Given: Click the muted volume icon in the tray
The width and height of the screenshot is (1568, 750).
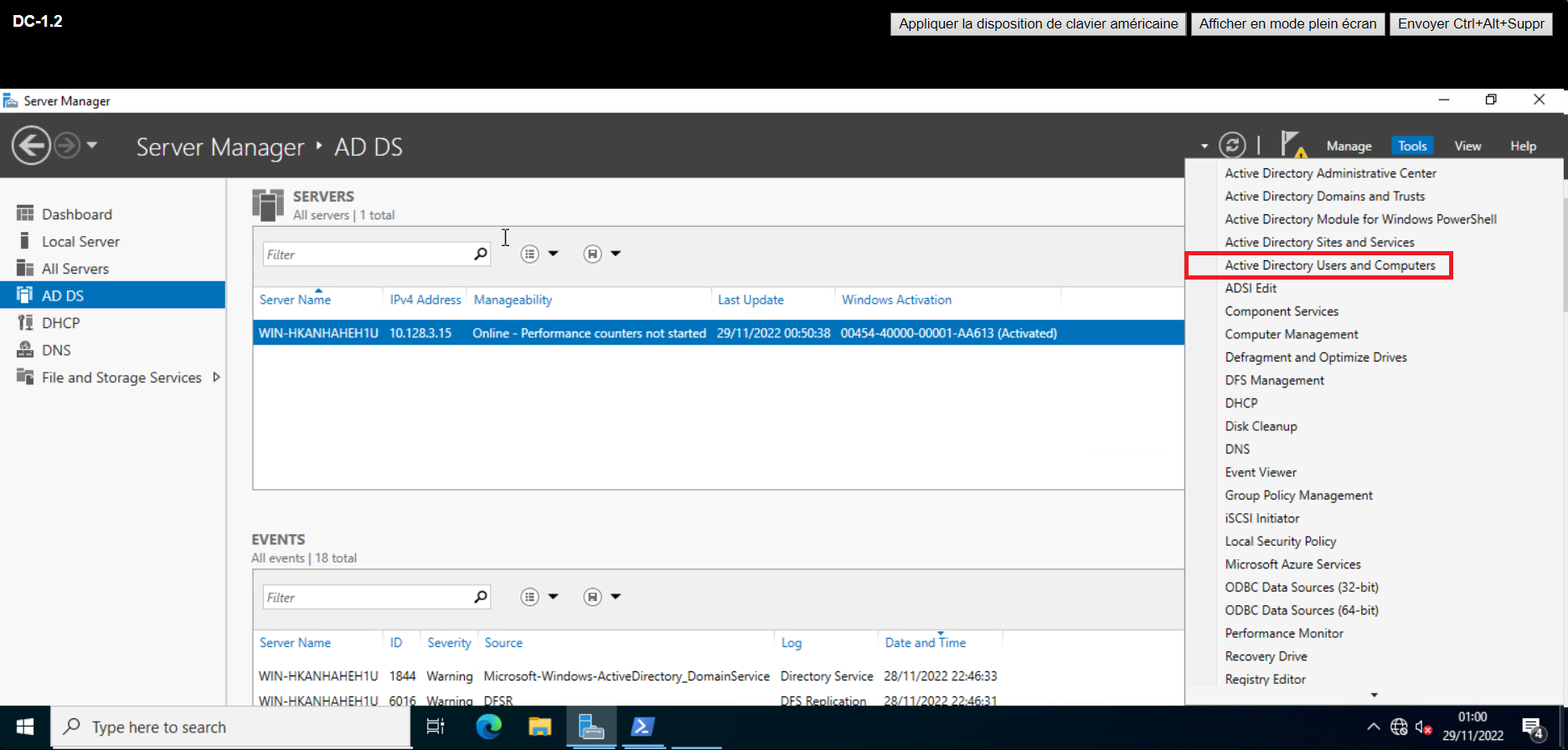Looking at the screenshot, I should (1423, 727).
